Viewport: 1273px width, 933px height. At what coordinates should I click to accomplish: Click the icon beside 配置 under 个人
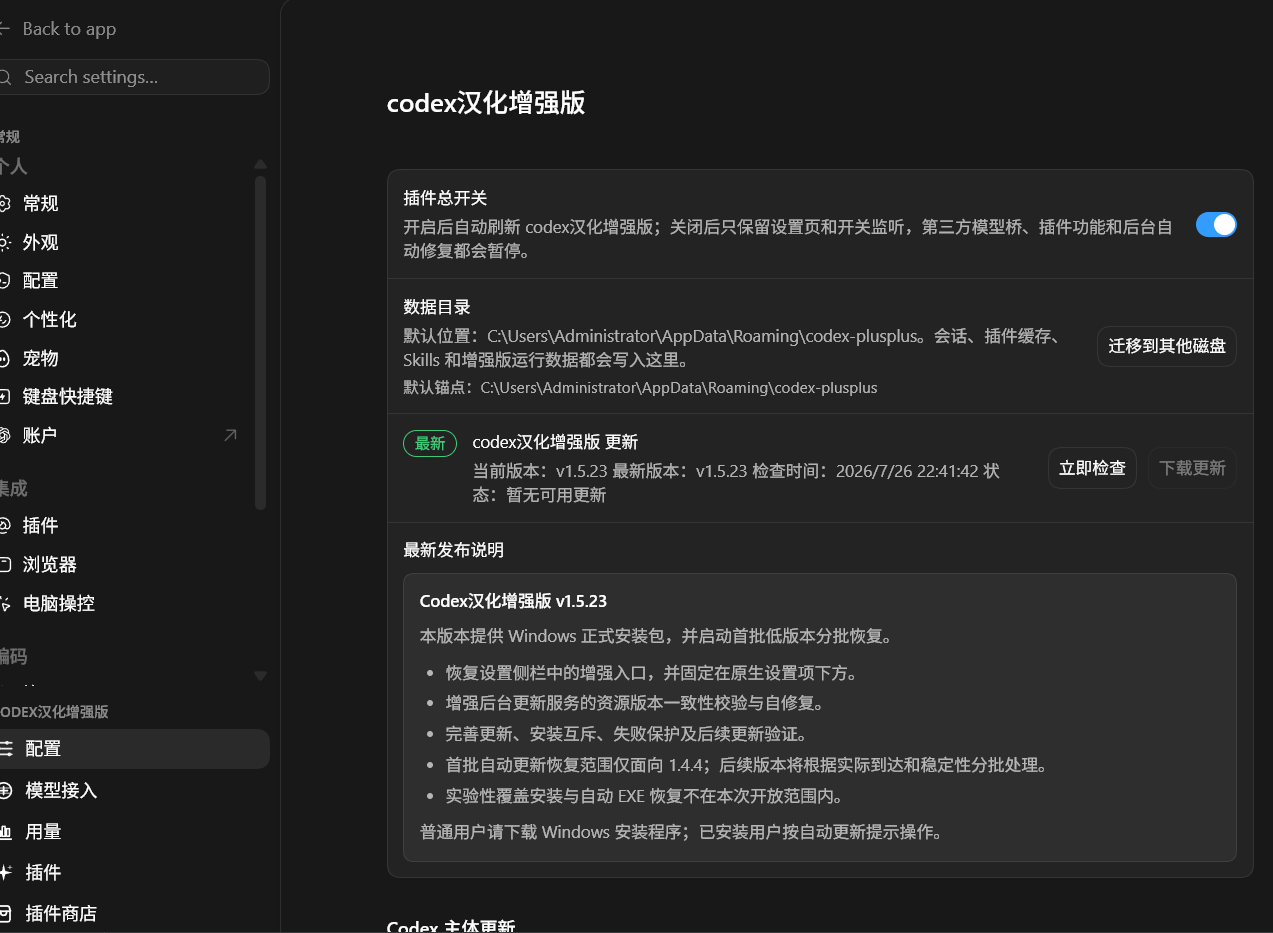5,281
